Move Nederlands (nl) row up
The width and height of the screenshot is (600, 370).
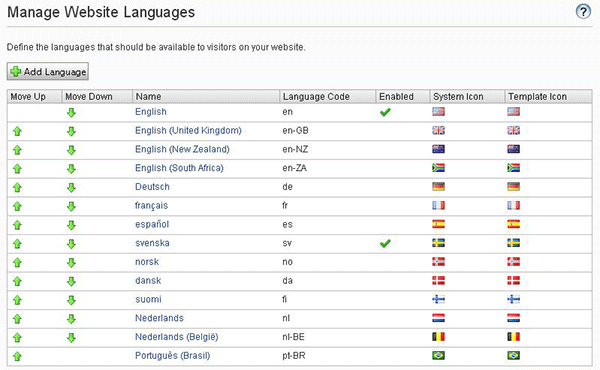[17, 319]
